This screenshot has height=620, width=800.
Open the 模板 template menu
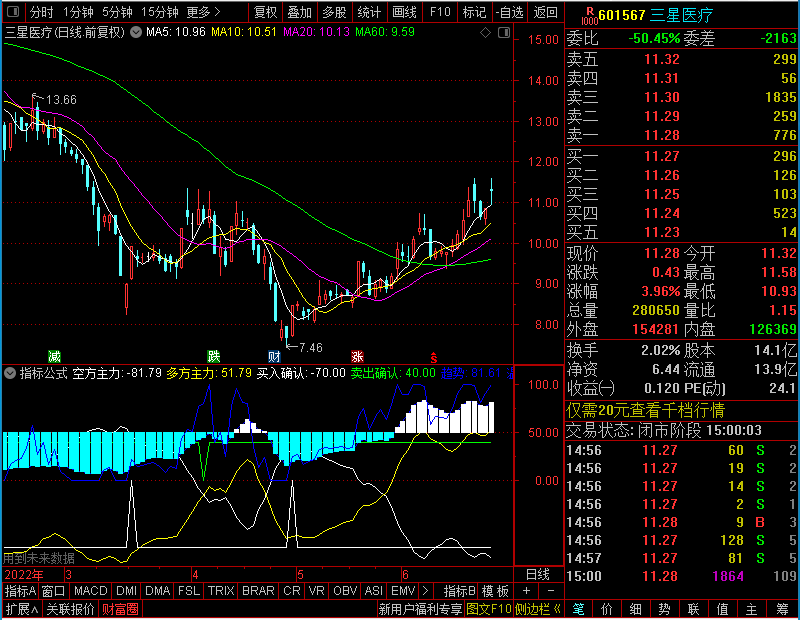(495, 591)
